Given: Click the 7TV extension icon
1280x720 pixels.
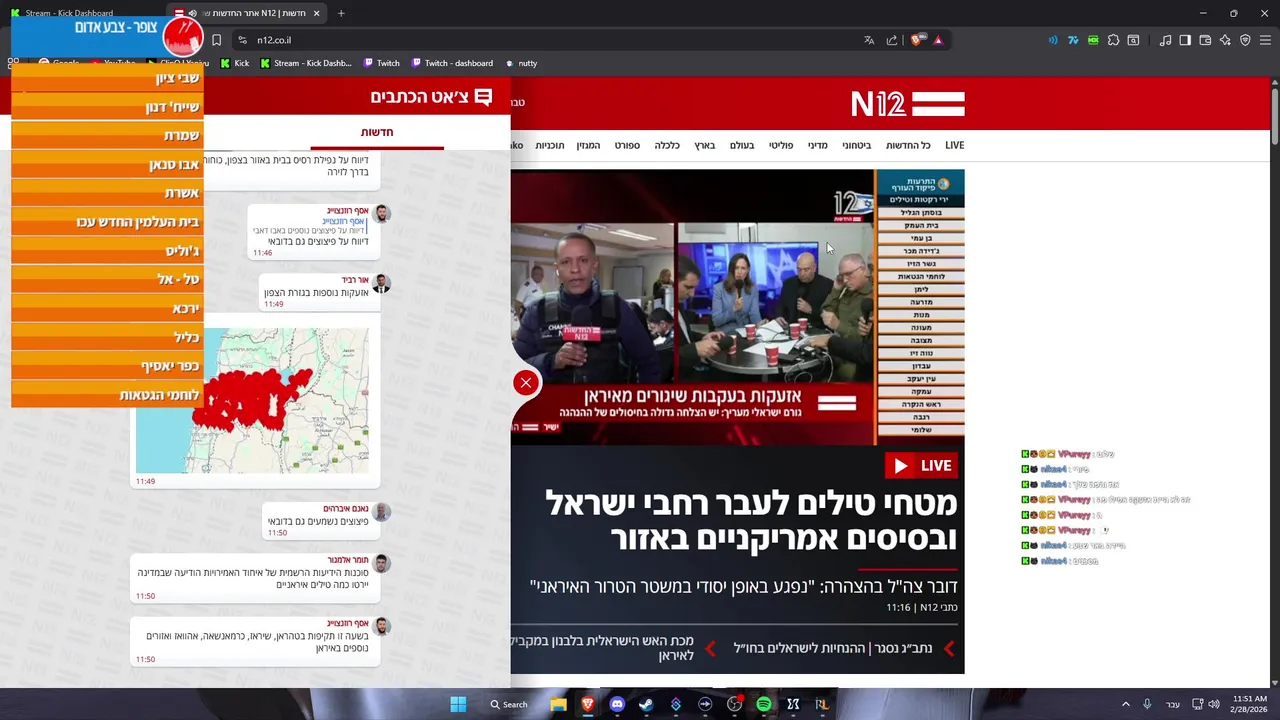Looking at the screenshot, I should [1073, 40].
